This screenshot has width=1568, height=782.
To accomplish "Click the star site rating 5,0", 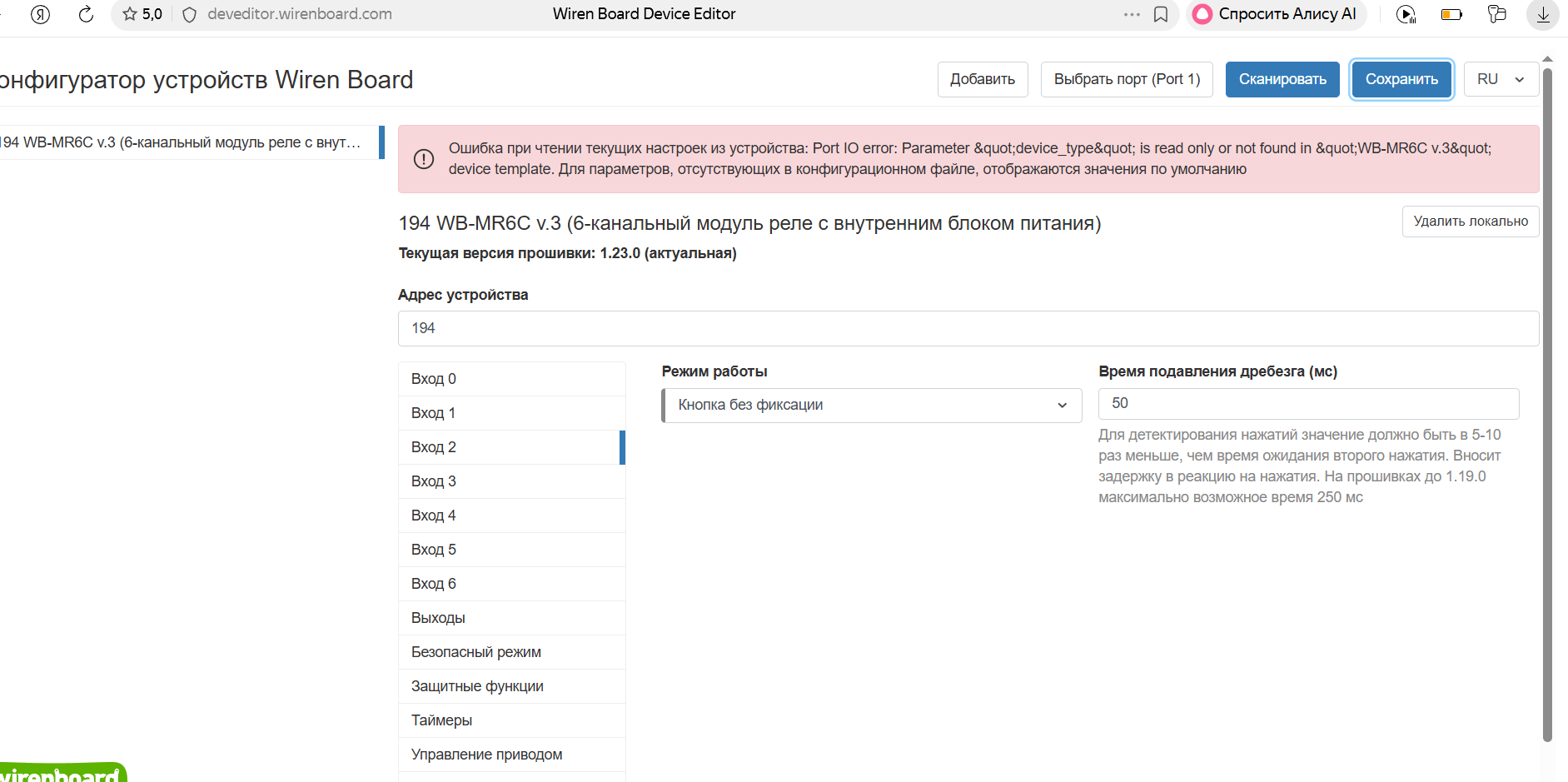I will (x=142, y=14).
